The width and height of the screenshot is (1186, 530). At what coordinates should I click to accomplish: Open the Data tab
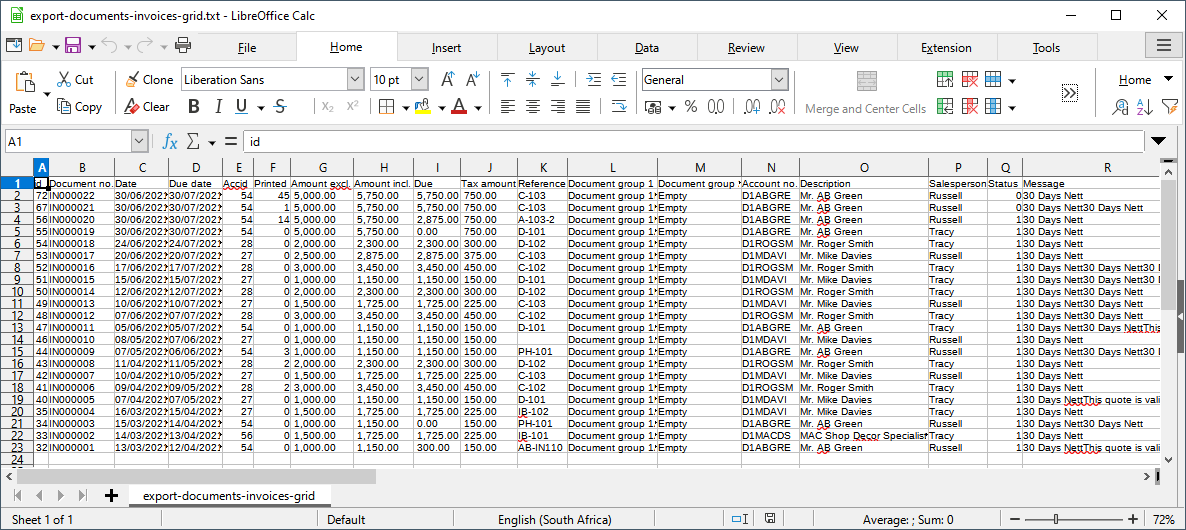(646, 48)
